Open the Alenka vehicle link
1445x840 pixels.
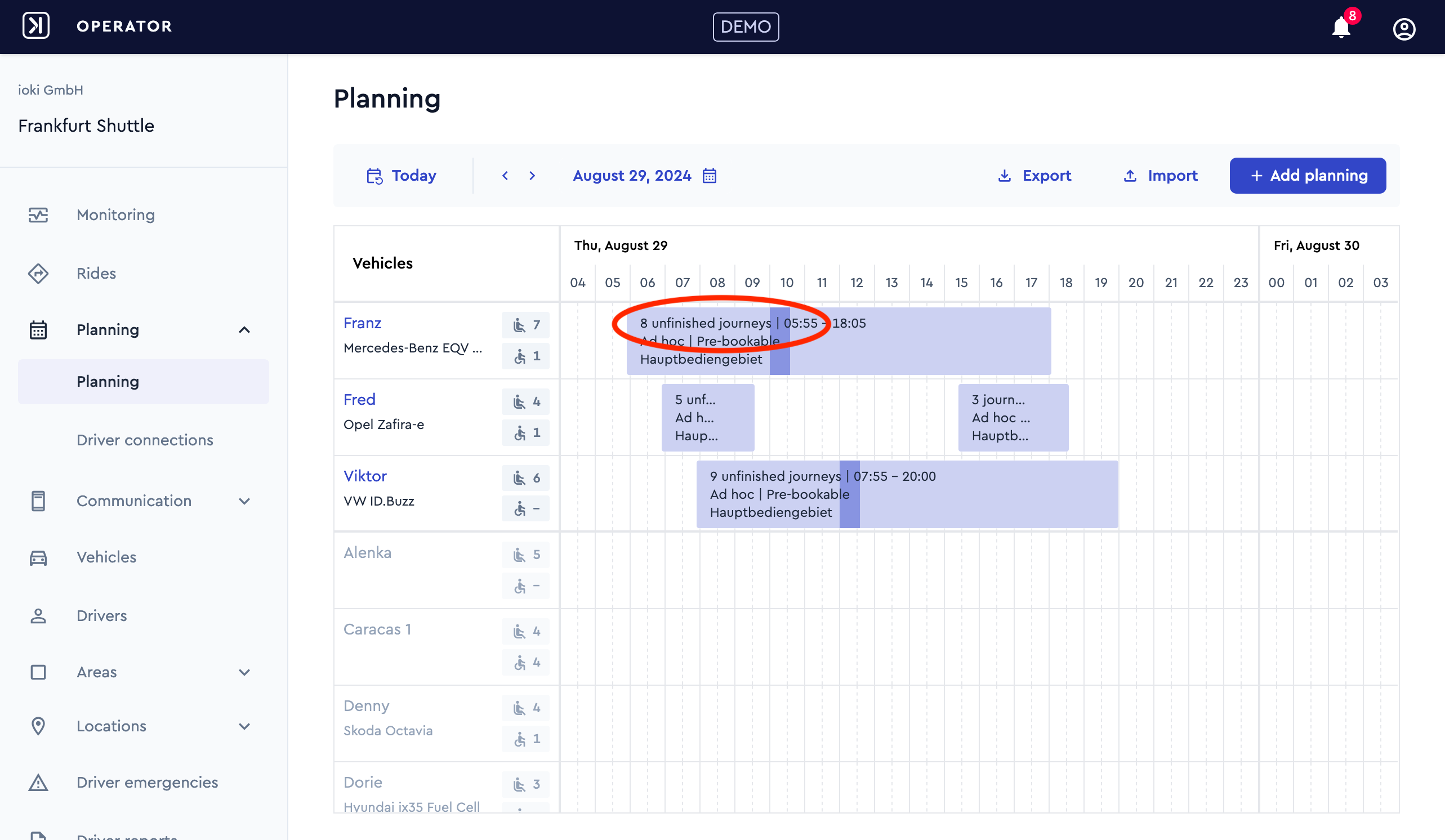click(x=368, y=553)
